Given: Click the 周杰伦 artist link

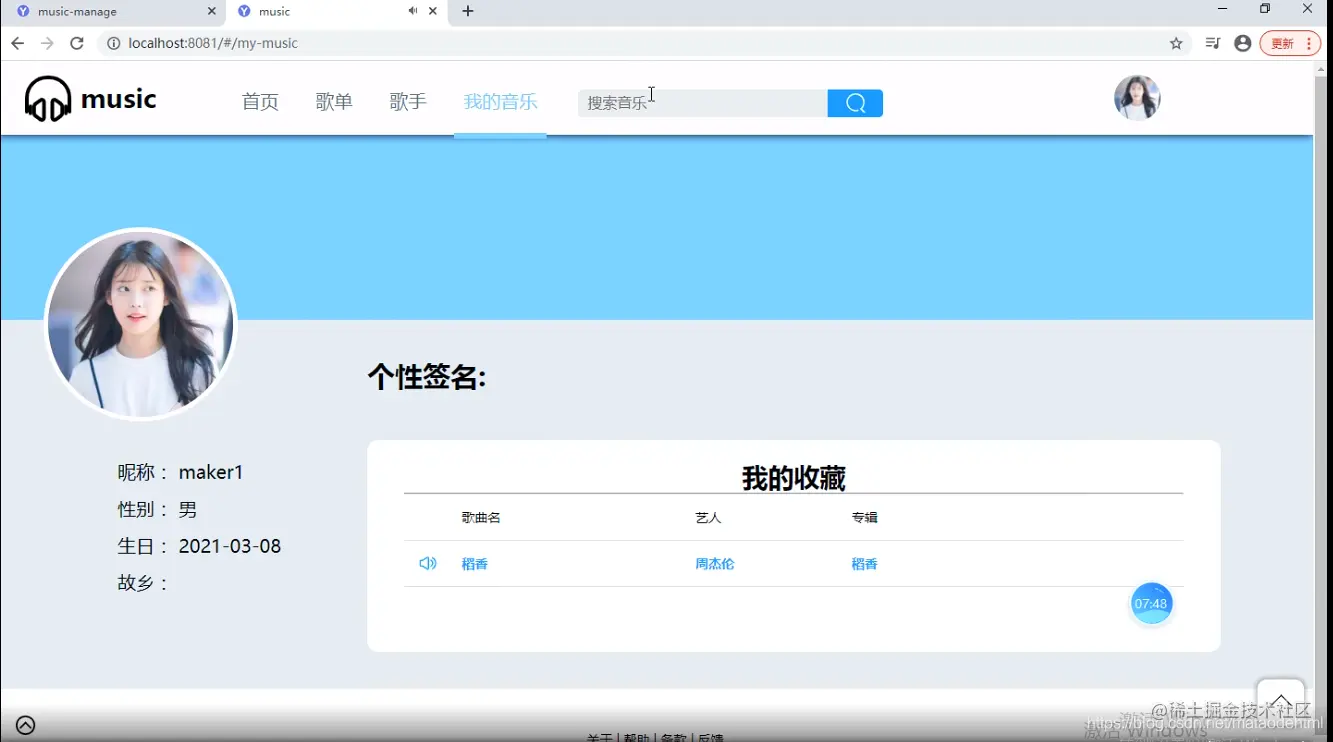Looking at the screenshot, I should [714, 563].
